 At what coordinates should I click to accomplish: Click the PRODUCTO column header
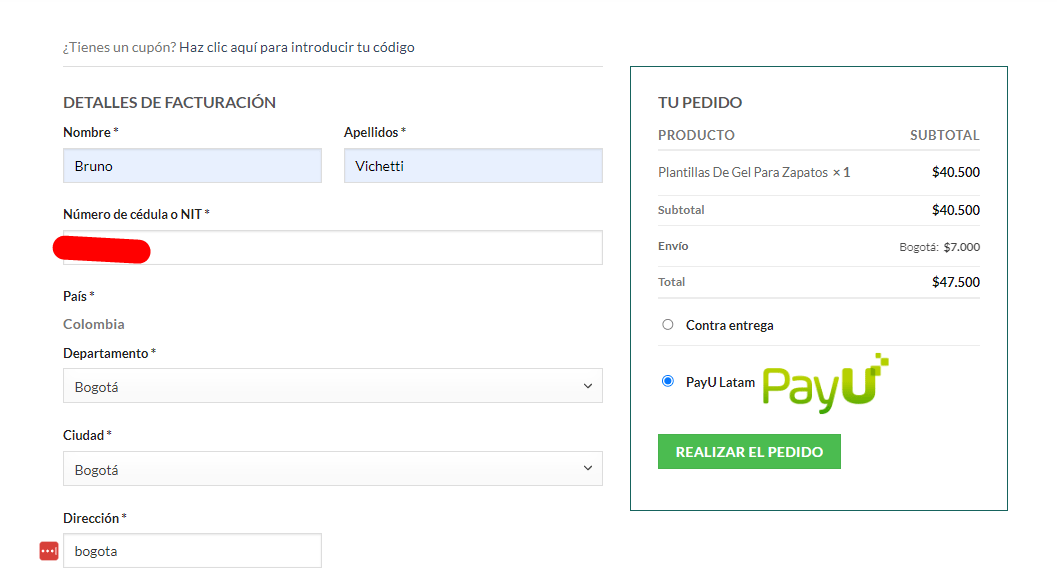point(696,135)
